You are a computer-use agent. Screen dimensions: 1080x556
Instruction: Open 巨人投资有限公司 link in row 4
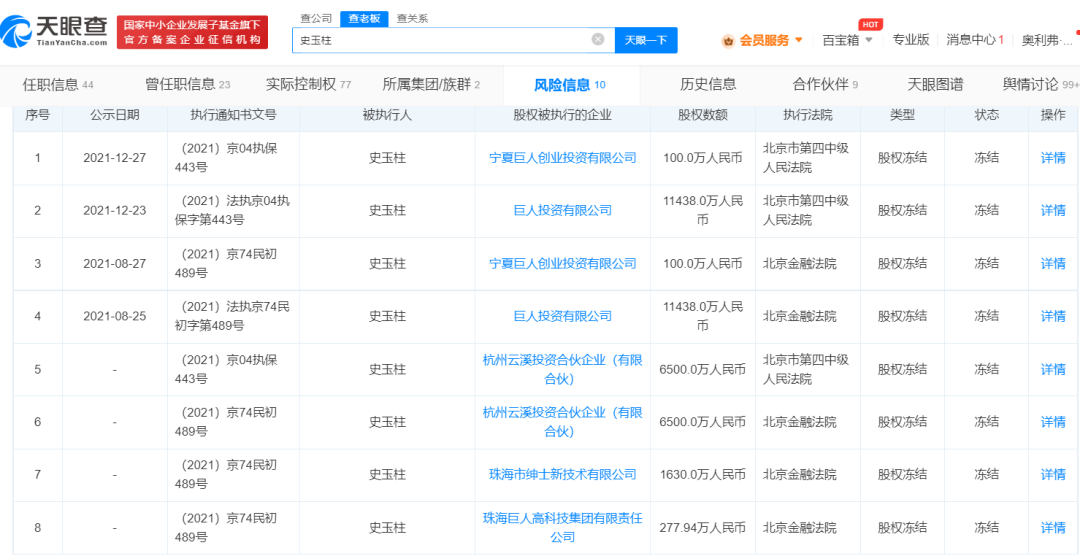click(x=562, y=316)
